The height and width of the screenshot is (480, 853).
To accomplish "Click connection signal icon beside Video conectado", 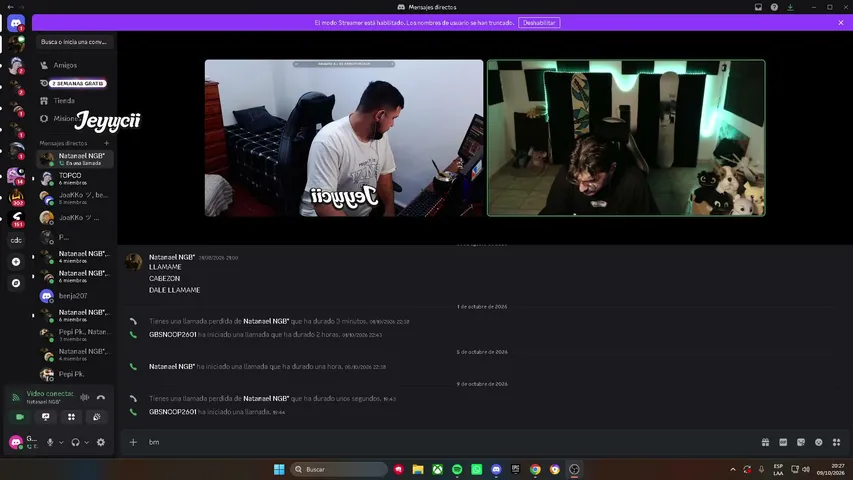I will click(16, 397).
